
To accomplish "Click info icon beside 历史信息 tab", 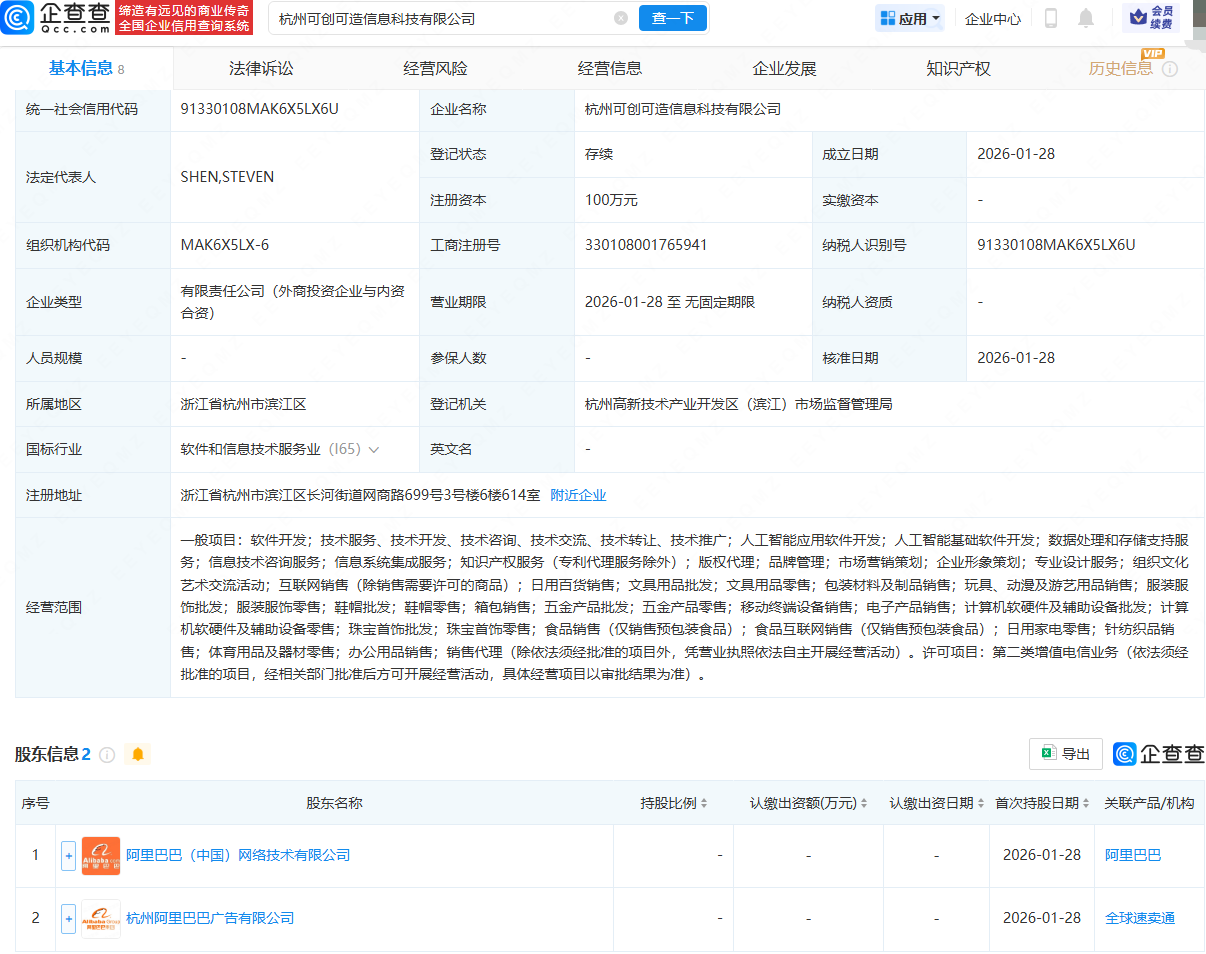I will (x=1170, y=69).
